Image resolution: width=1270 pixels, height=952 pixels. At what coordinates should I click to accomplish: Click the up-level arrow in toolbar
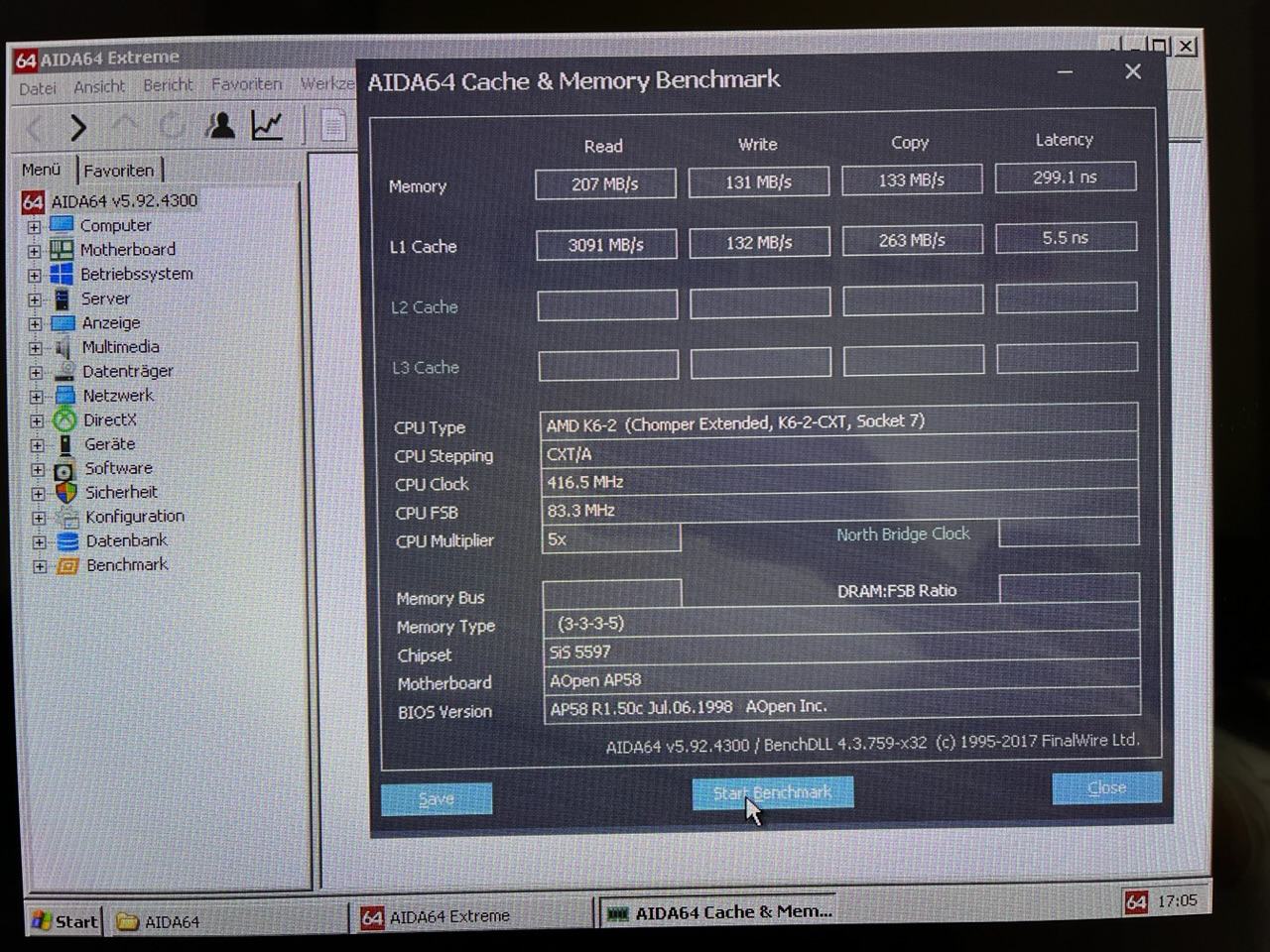point(126,126)
